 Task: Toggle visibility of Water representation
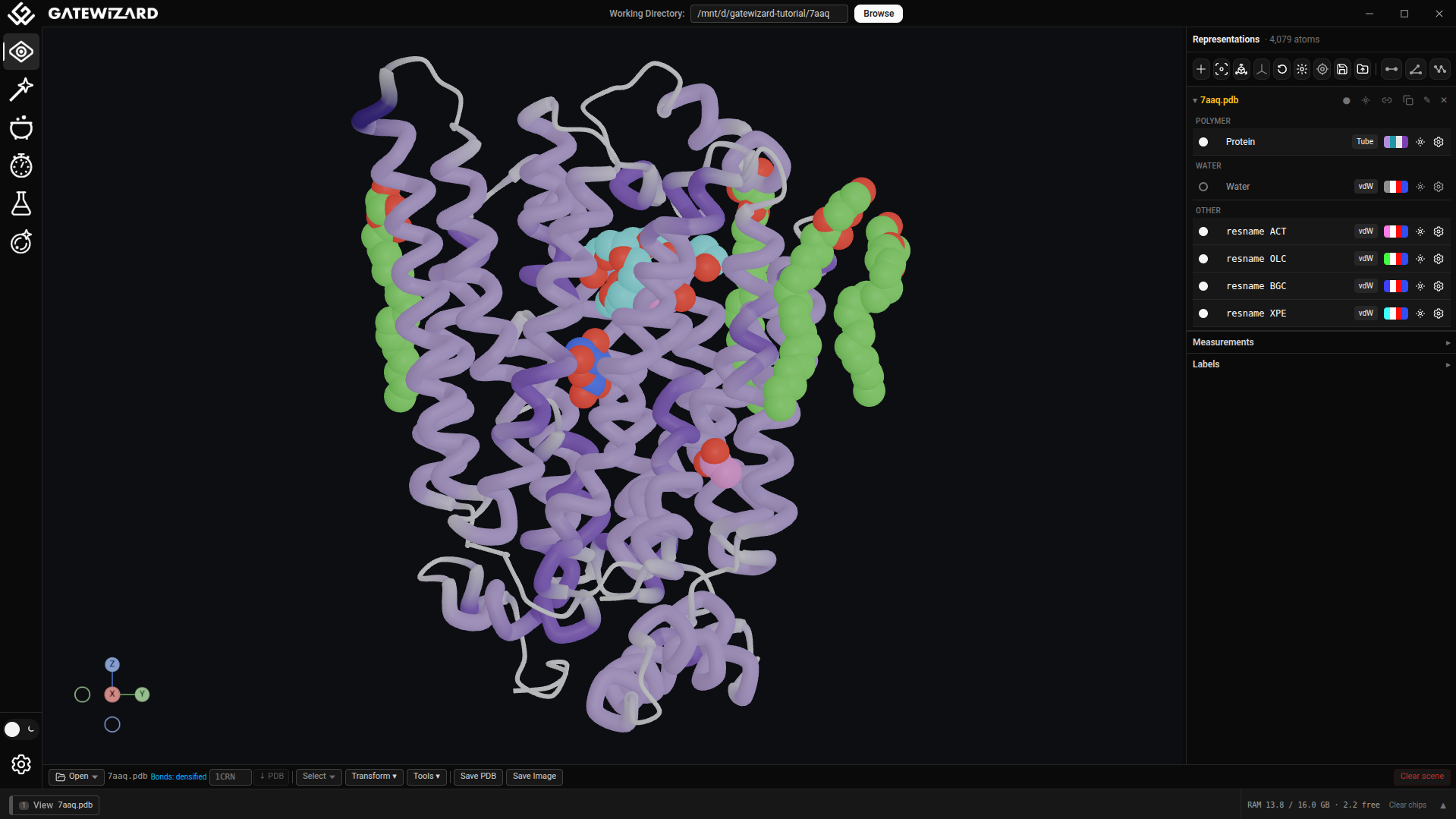1203,187
